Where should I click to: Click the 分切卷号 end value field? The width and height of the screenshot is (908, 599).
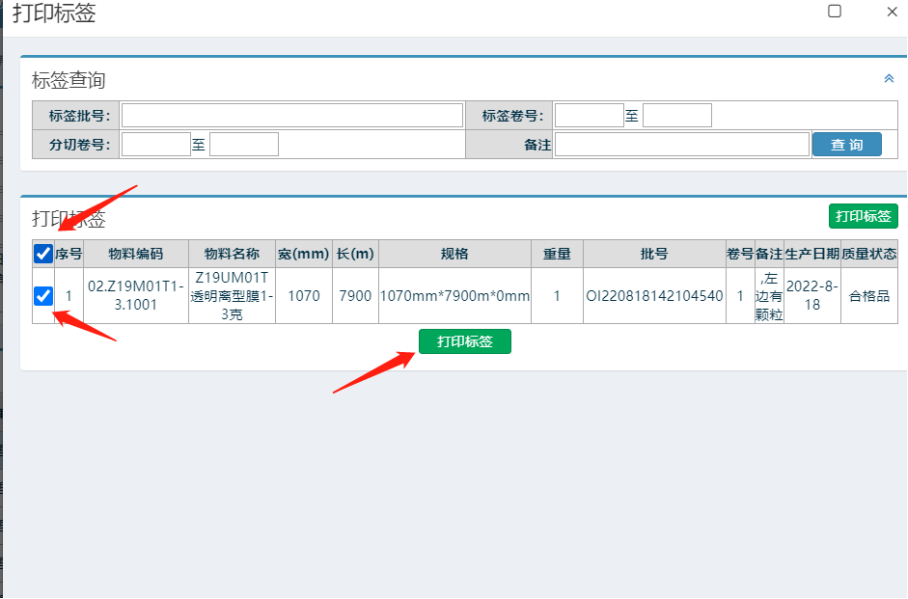[x=244, y=144]
